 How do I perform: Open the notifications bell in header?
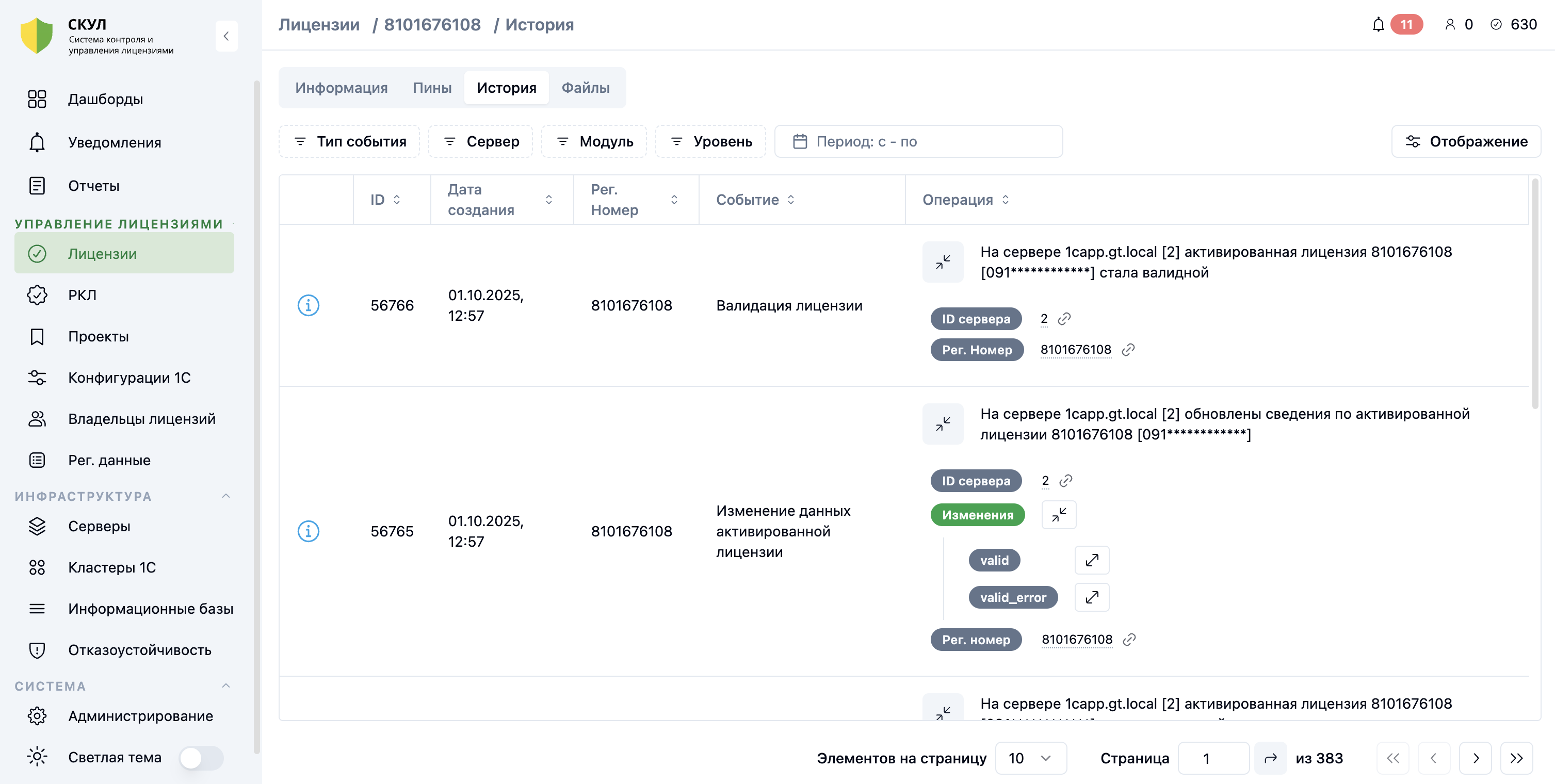1378,25
